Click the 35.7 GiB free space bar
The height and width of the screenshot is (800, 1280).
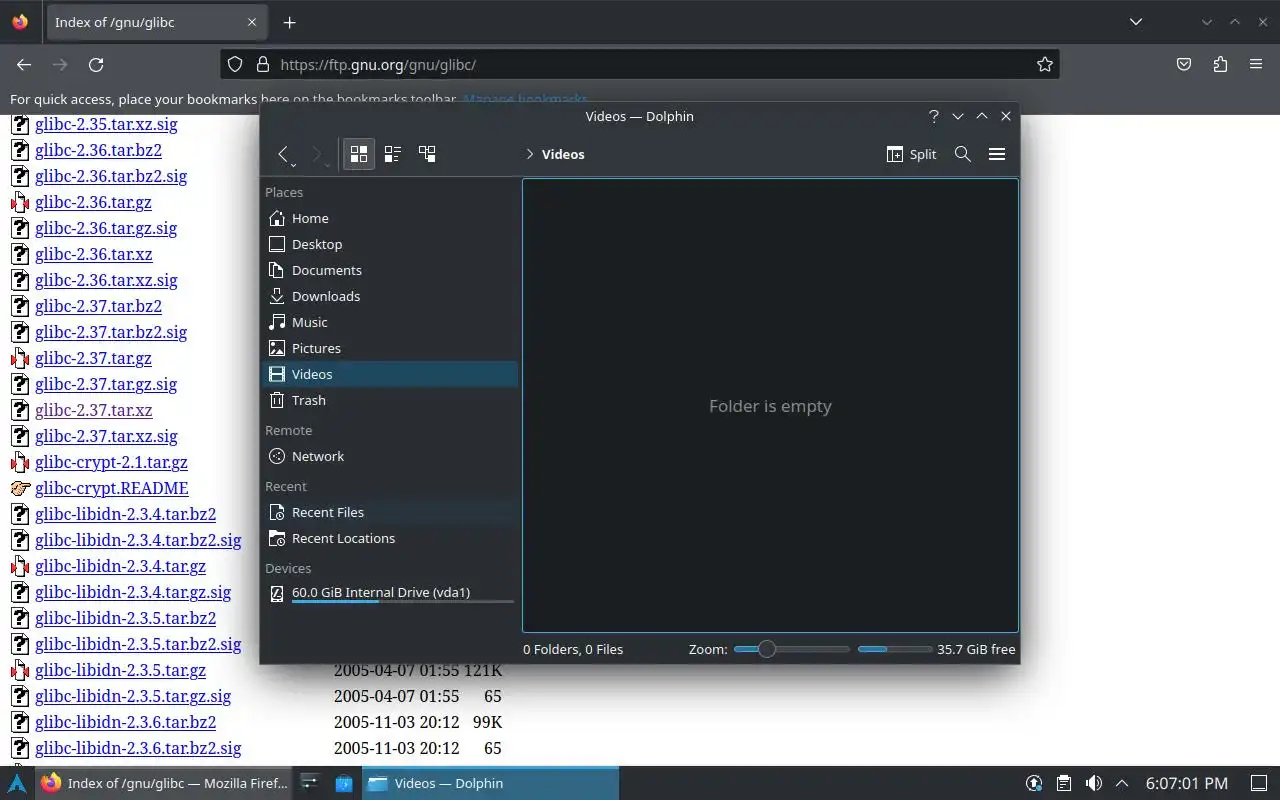[894, 649]
